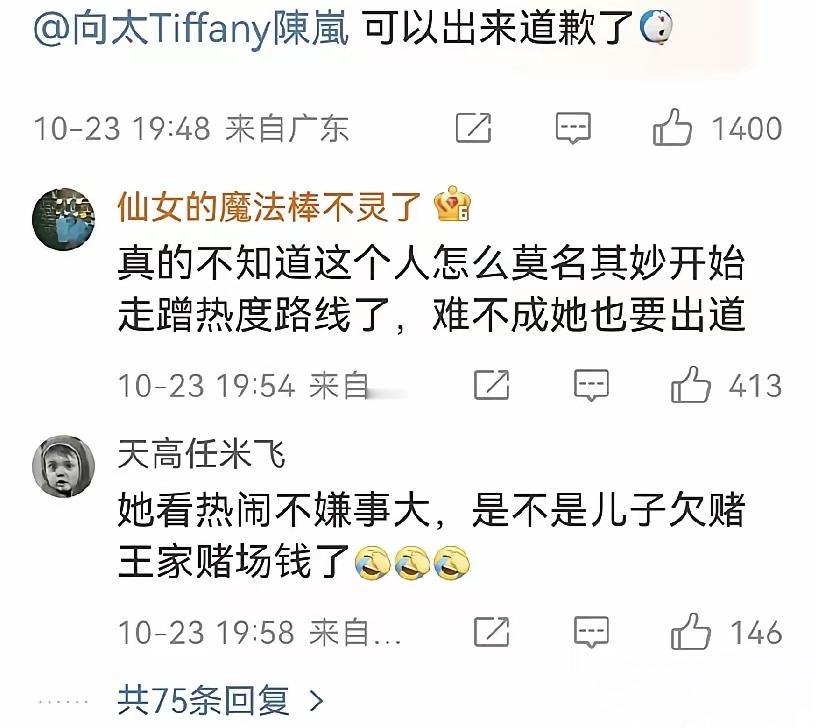Reply to the 19:48 comment
This screenshot has width=816, height=728.
pos(573,128)
